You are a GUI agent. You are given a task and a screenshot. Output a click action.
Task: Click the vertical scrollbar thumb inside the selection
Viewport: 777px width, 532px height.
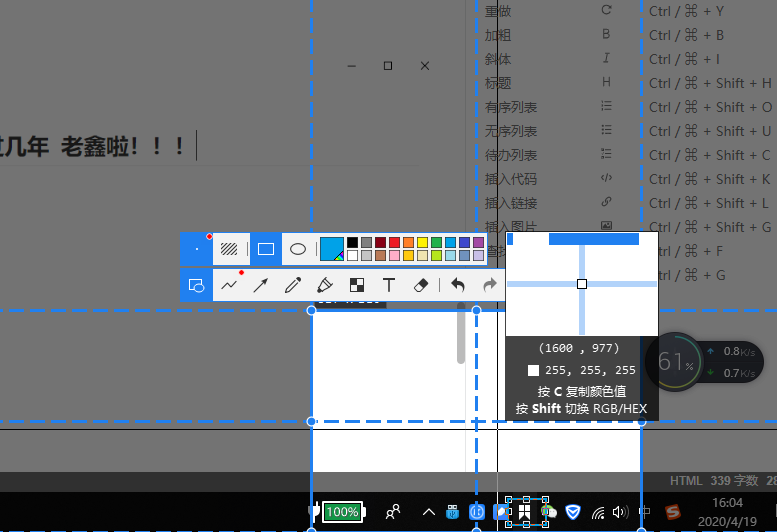pyautogui.click(x=461, y=333)
